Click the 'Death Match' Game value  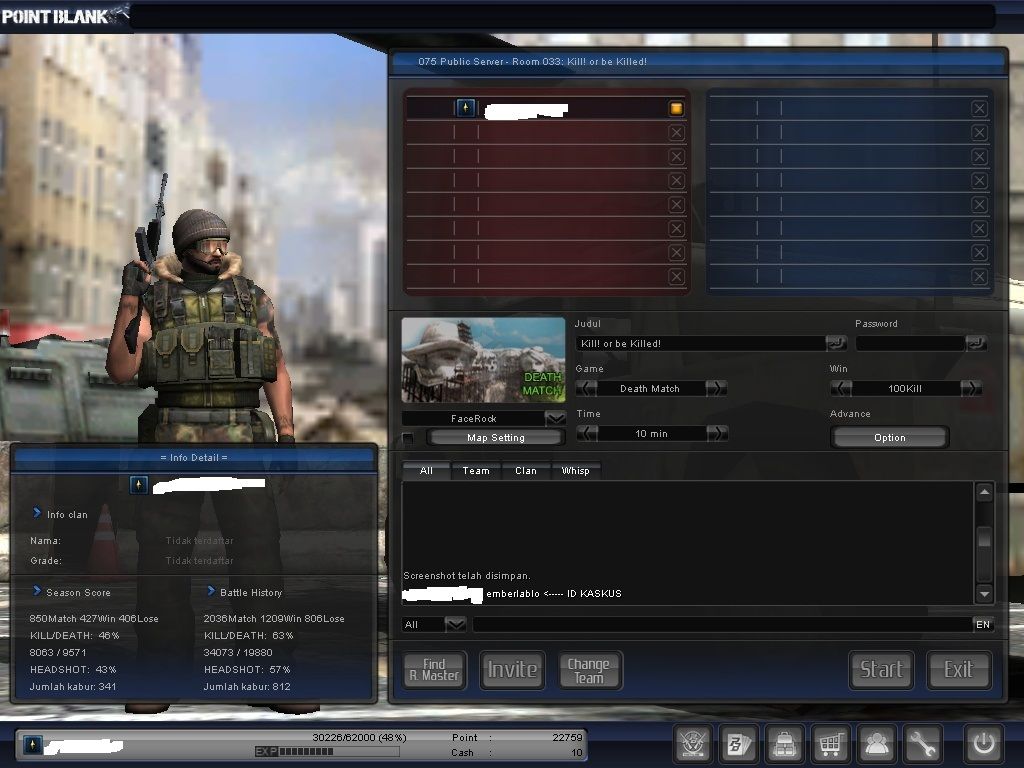[650, 389]
